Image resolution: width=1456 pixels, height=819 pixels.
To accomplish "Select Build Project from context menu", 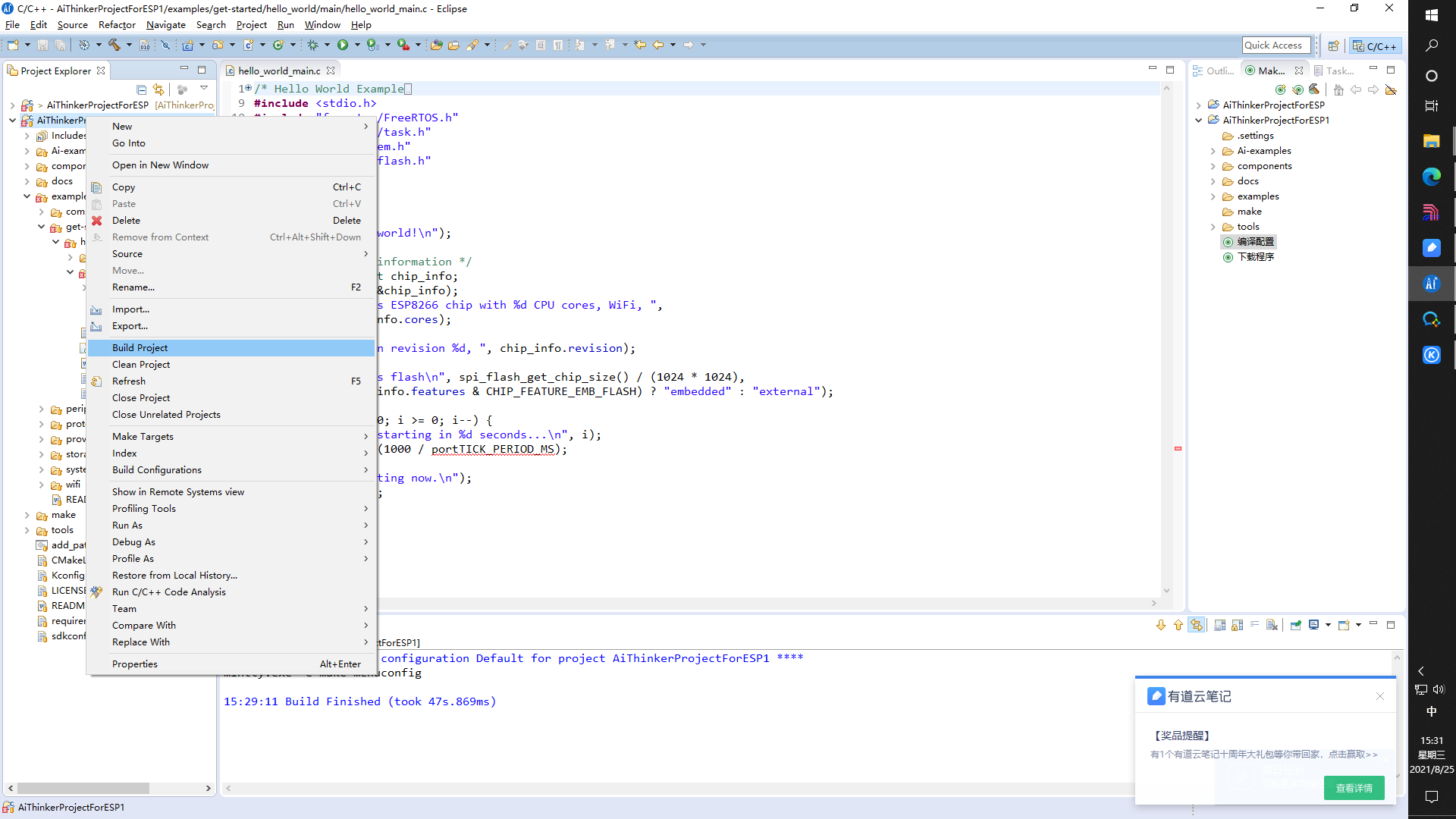I will coord(140,347).
